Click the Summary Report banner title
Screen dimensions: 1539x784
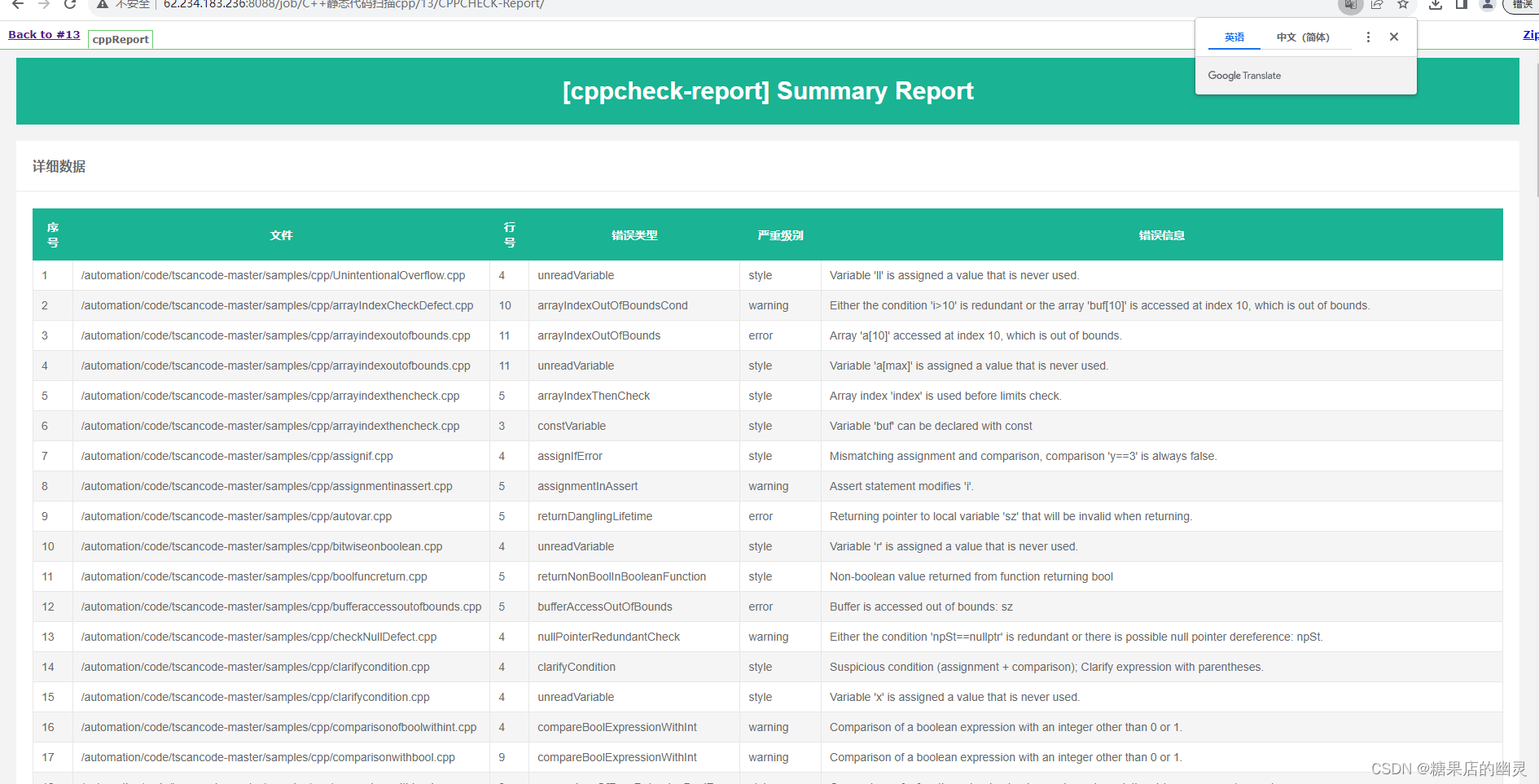coord(768,90)
